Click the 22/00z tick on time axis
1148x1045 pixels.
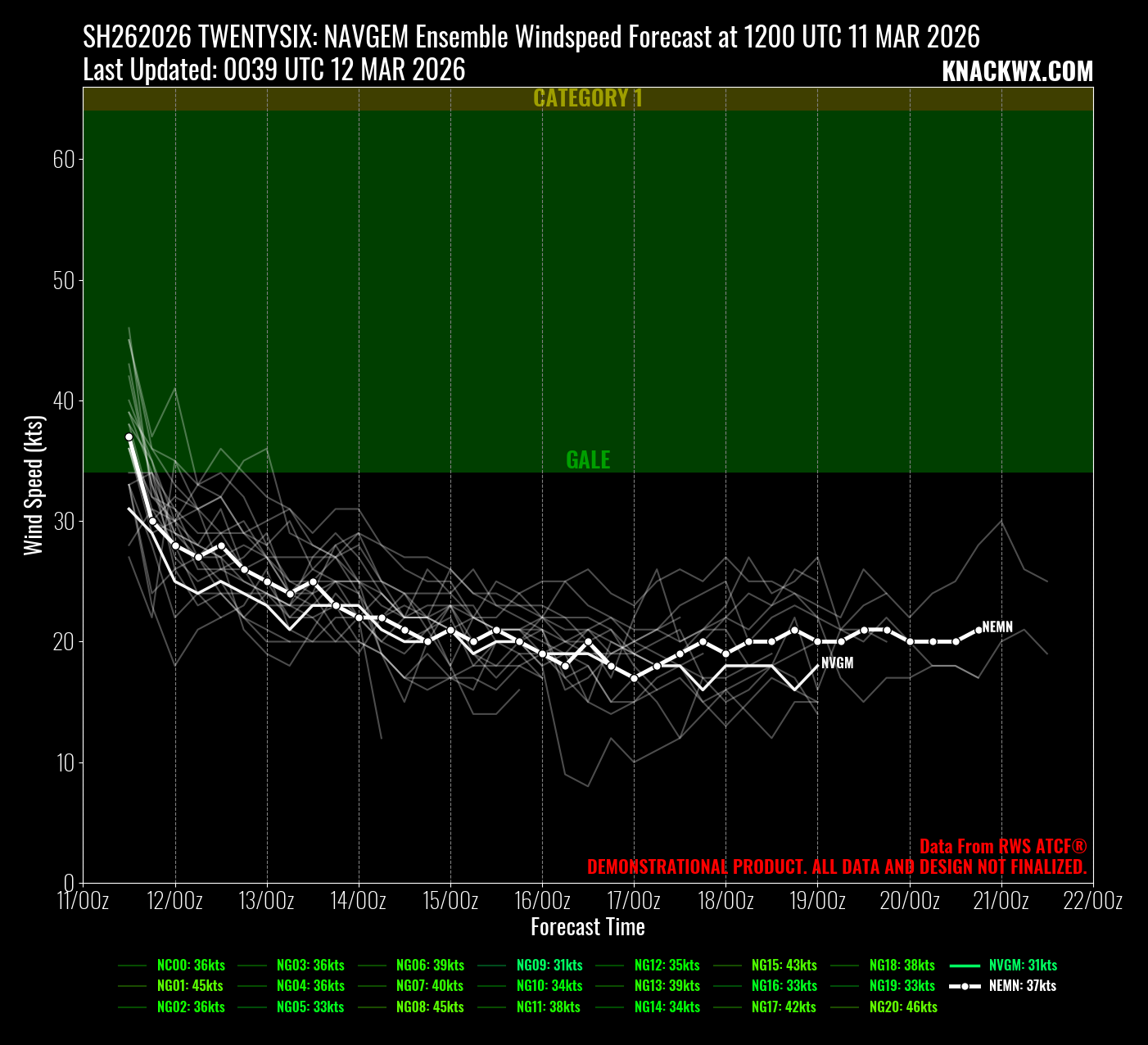(1093, 901)
